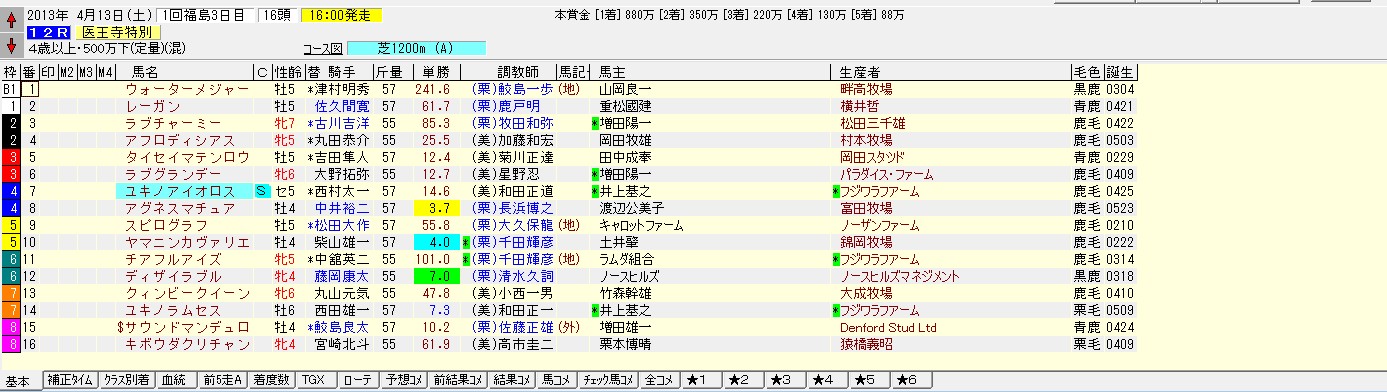Open the 着度数 tab
Image resolution: width=1387 pixels, height=392 pixels.
coord(271,381)
